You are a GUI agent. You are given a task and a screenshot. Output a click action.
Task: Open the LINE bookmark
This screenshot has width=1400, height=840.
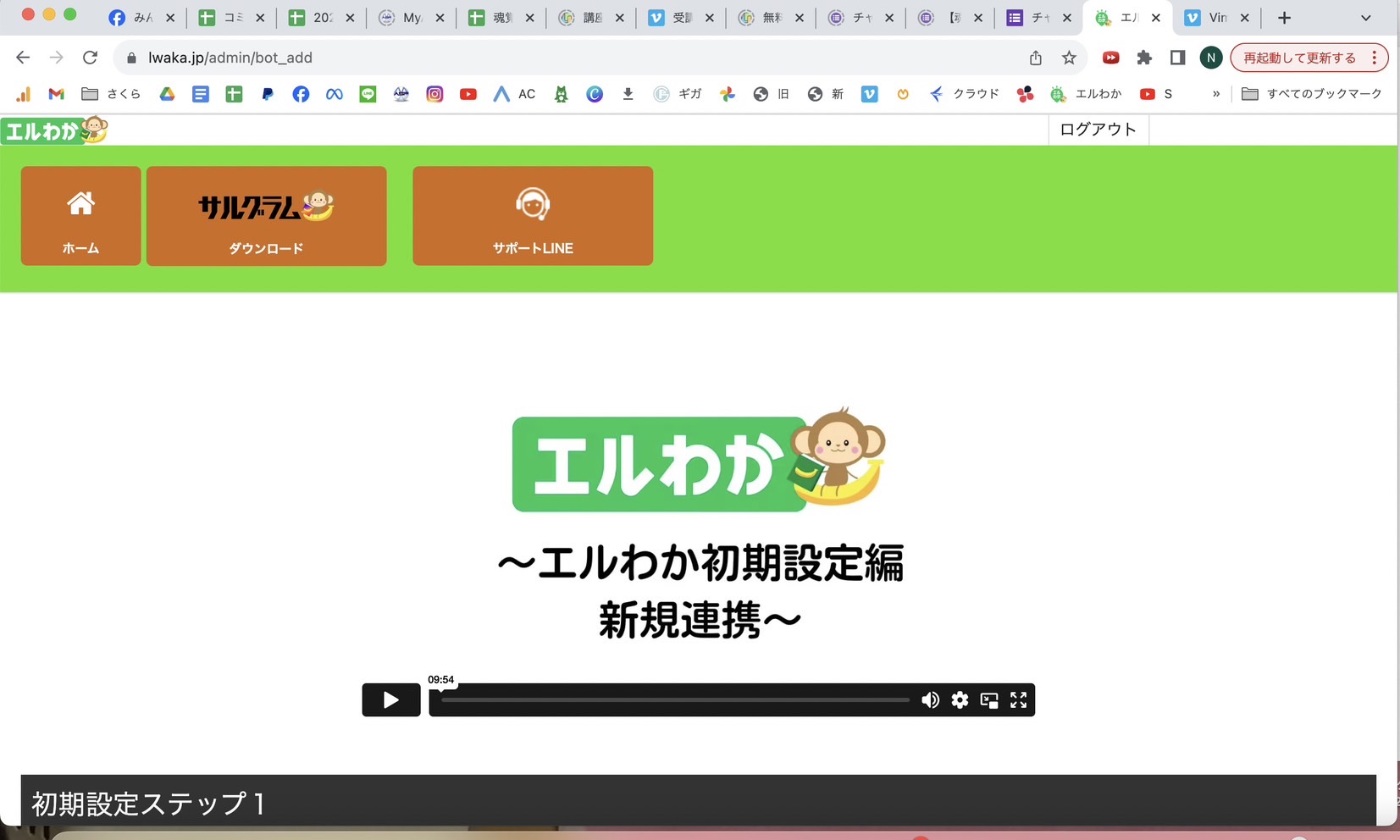[368, 94]
